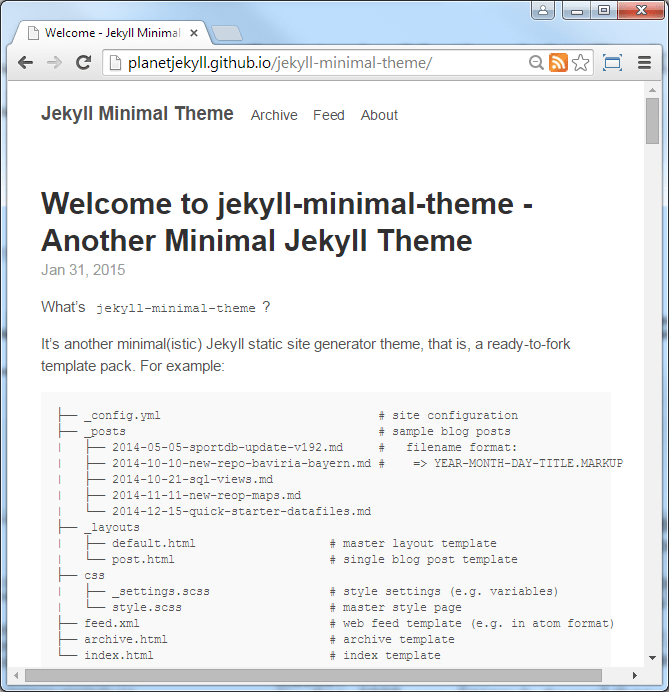Open the Jekyll Minimal Theme site title link
This screenshot has width=669, height=692.
tap(137, 114)
